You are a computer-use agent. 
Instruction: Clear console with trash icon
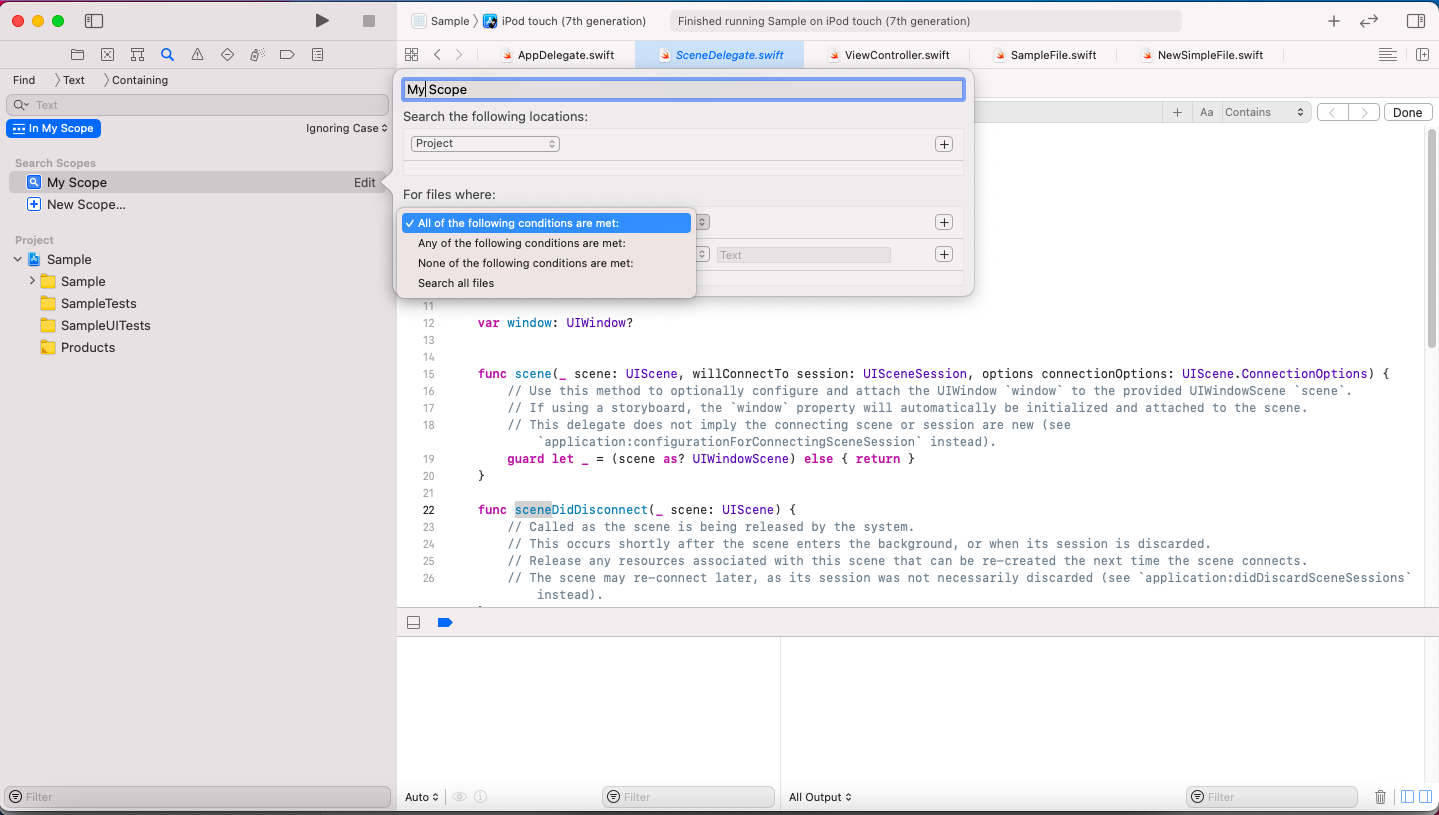click(x=1381, y=797)
